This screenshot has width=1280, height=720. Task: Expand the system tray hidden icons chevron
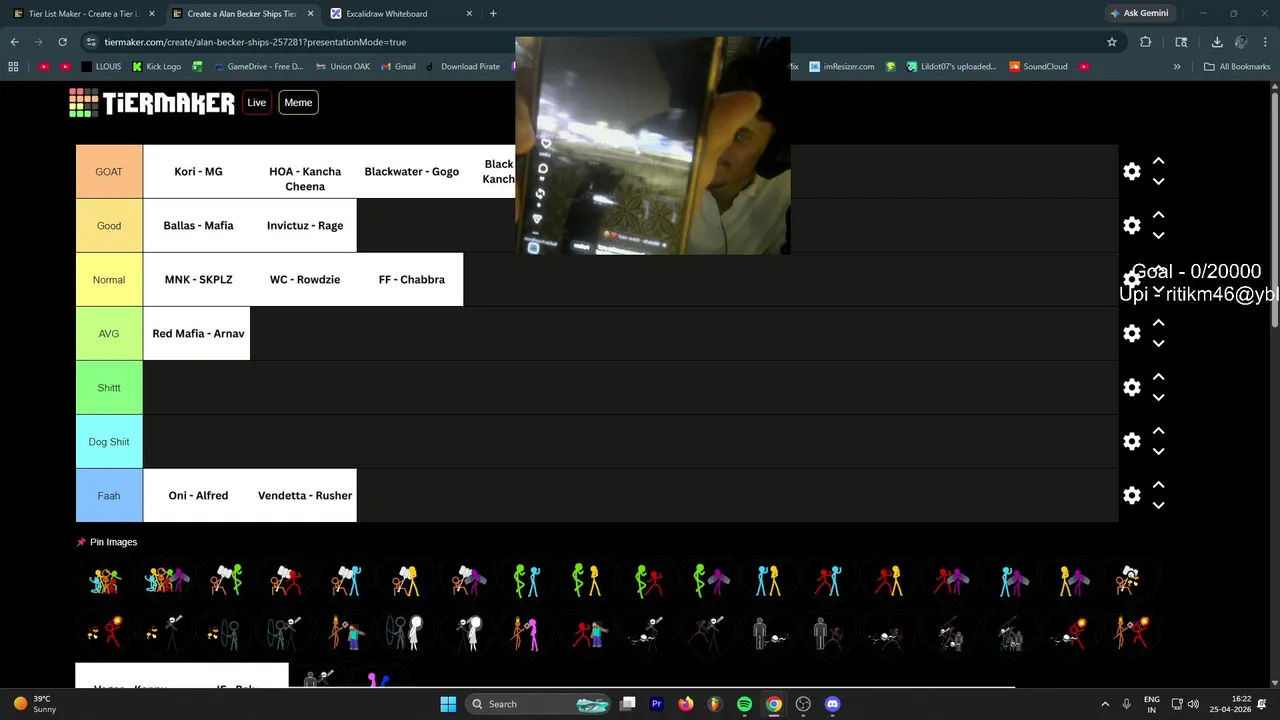1105,704
